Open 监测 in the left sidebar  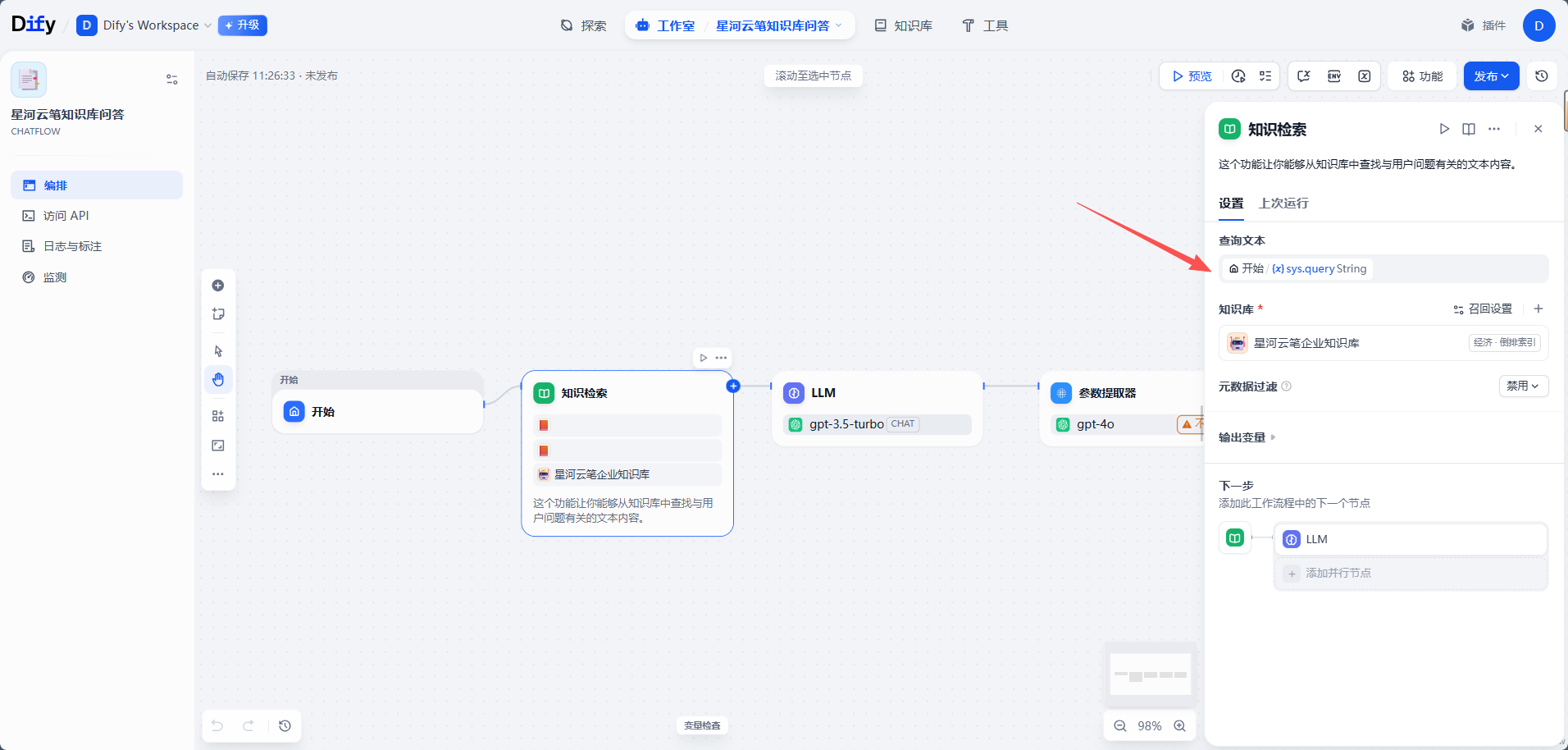point(97,277)
